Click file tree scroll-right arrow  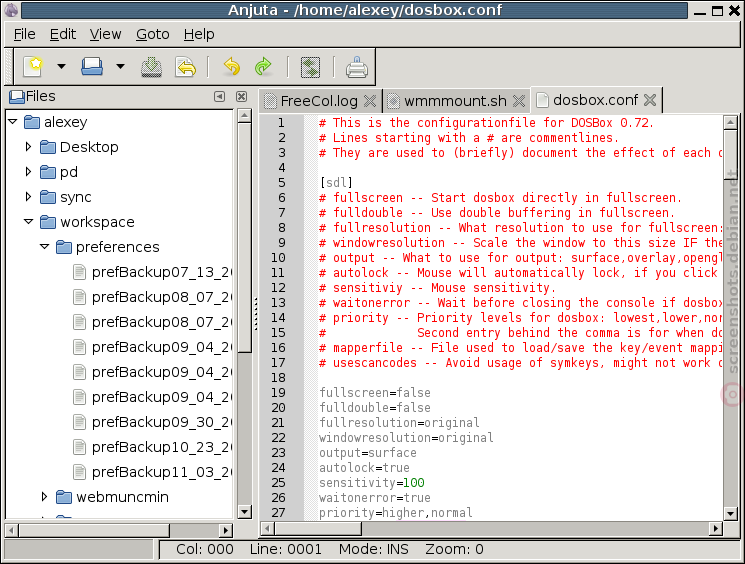point(226,530)
